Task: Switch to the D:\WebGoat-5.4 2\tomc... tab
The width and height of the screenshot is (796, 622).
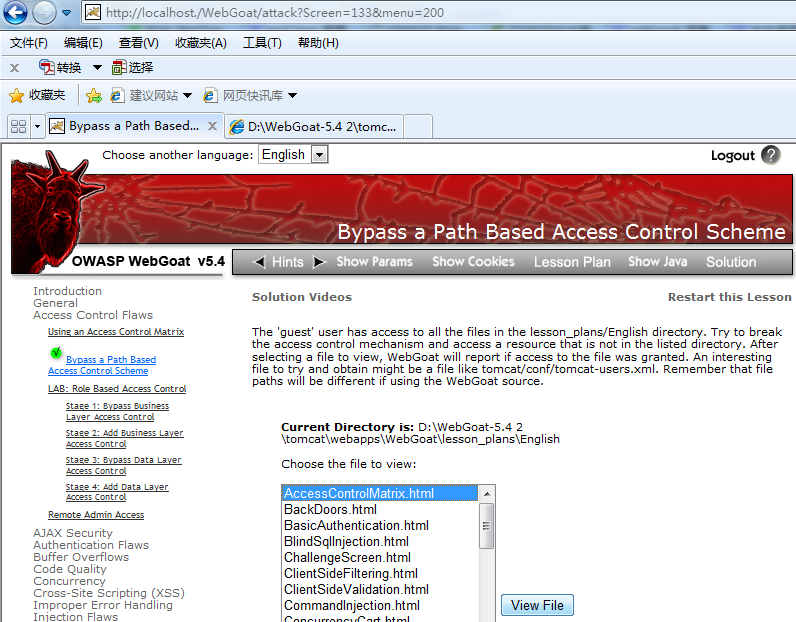Action: click(x=314, y=126)
